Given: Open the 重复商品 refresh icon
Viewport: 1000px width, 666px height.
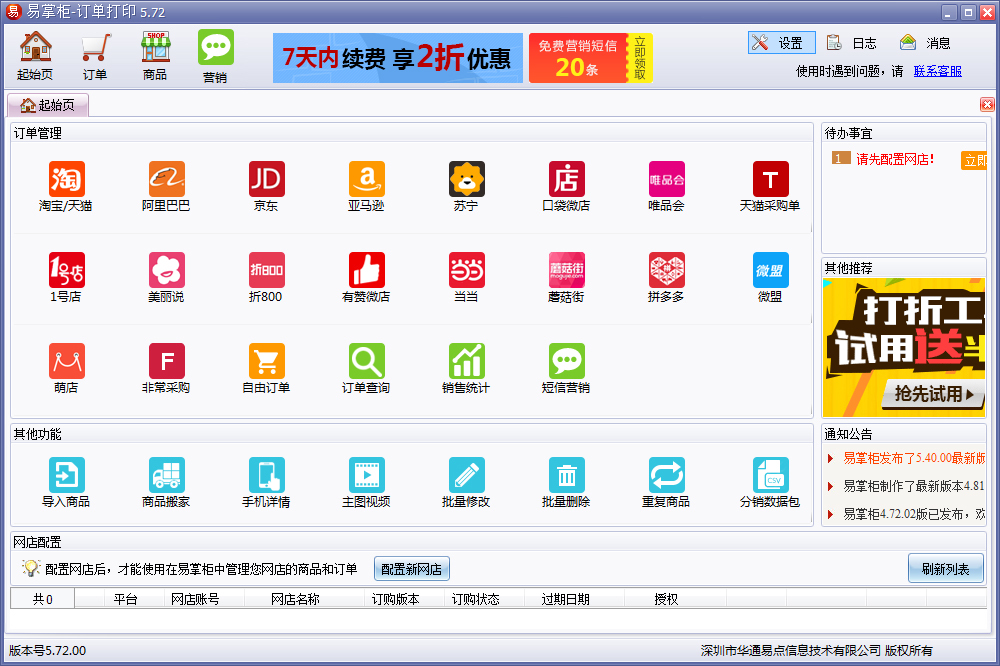Looking at the screenshot, I should tap(666, 482).
